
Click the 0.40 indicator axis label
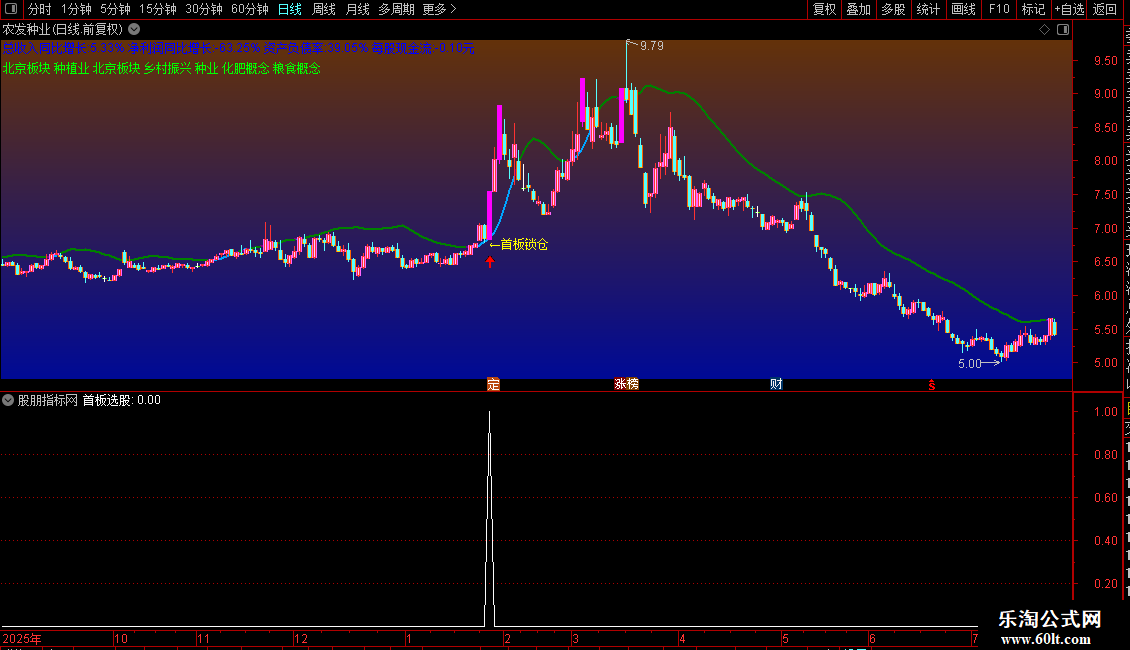[x=1105, y=540]
